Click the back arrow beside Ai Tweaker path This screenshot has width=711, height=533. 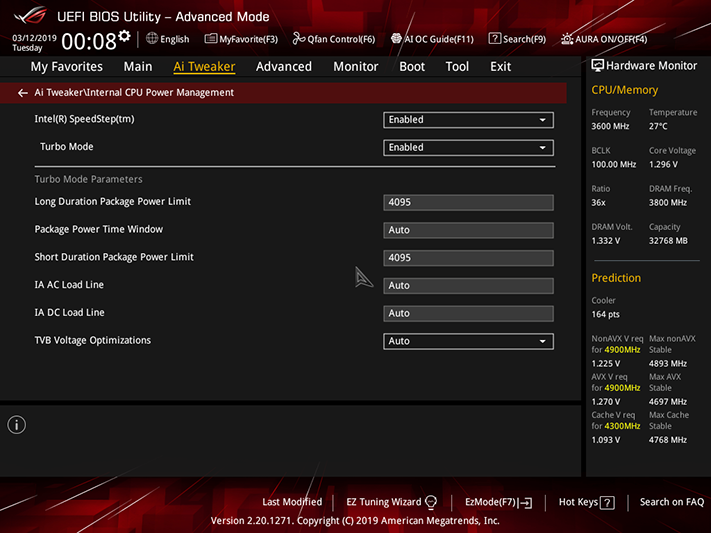click(22, 93)
